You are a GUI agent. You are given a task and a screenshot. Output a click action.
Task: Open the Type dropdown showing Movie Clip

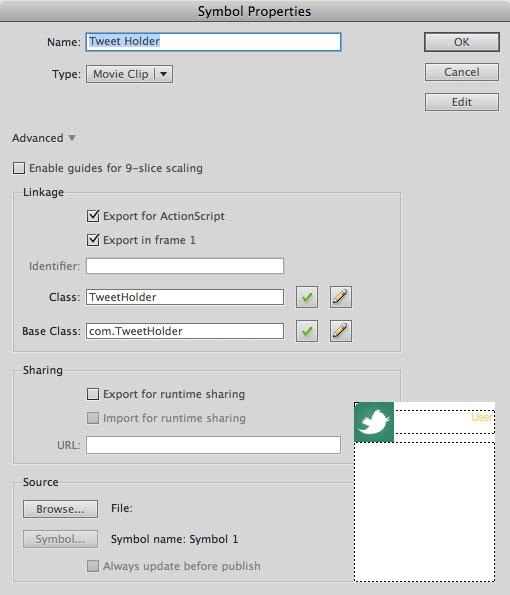(129, 74)
